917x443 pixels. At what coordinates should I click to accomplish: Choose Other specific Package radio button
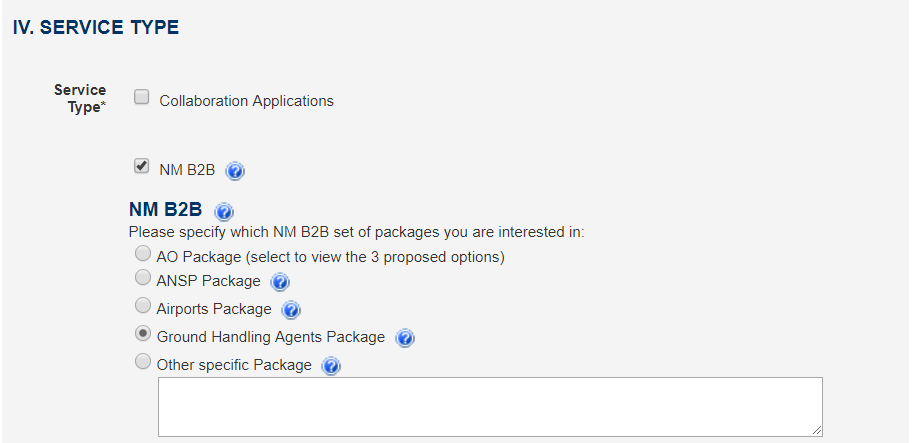[x=143, y=362]
